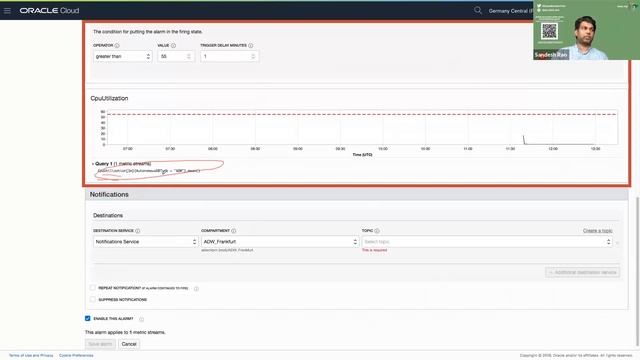Image resolution: width=640 pixels, height=360 pixels.
Task: Open Terms of Use and Privacy link
Action: [x=31, y=356]
